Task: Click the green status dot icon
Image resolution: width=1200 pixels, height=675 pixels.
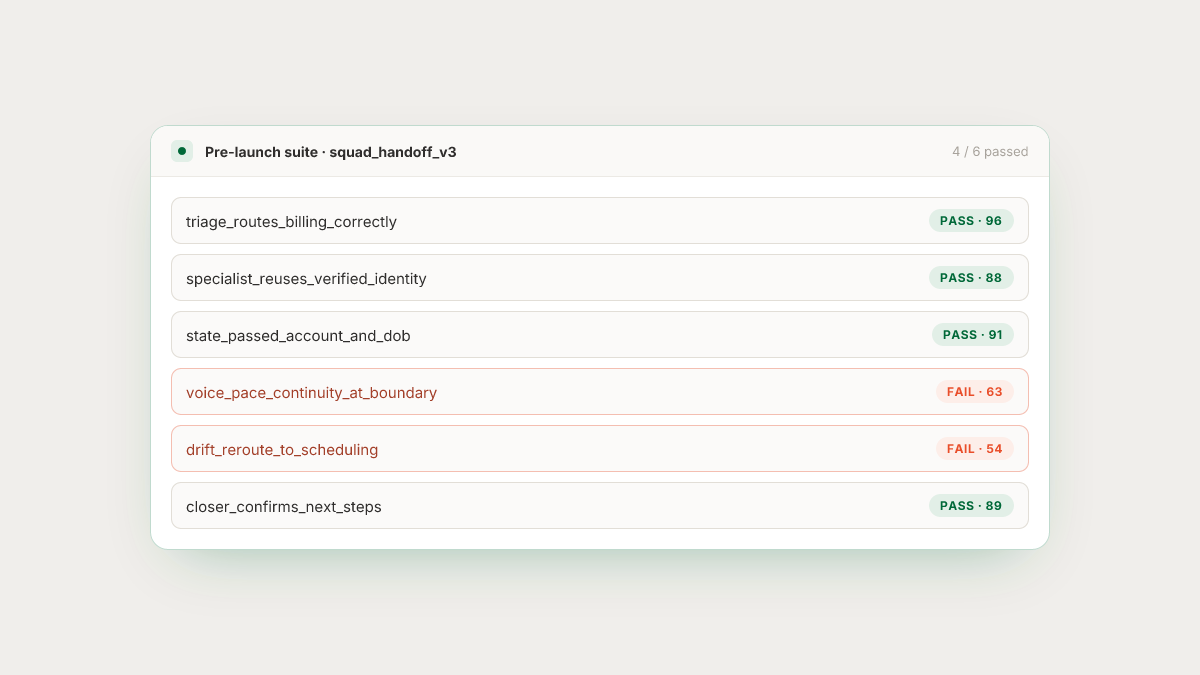Action: point(182,151)
